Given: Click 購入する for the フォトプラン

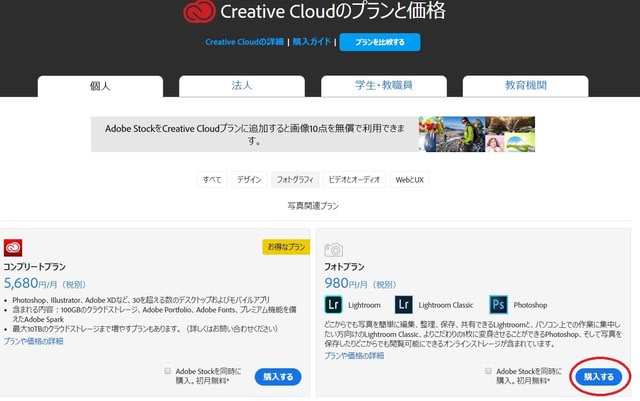Looking at the screenshot, I should coord(599,377).
